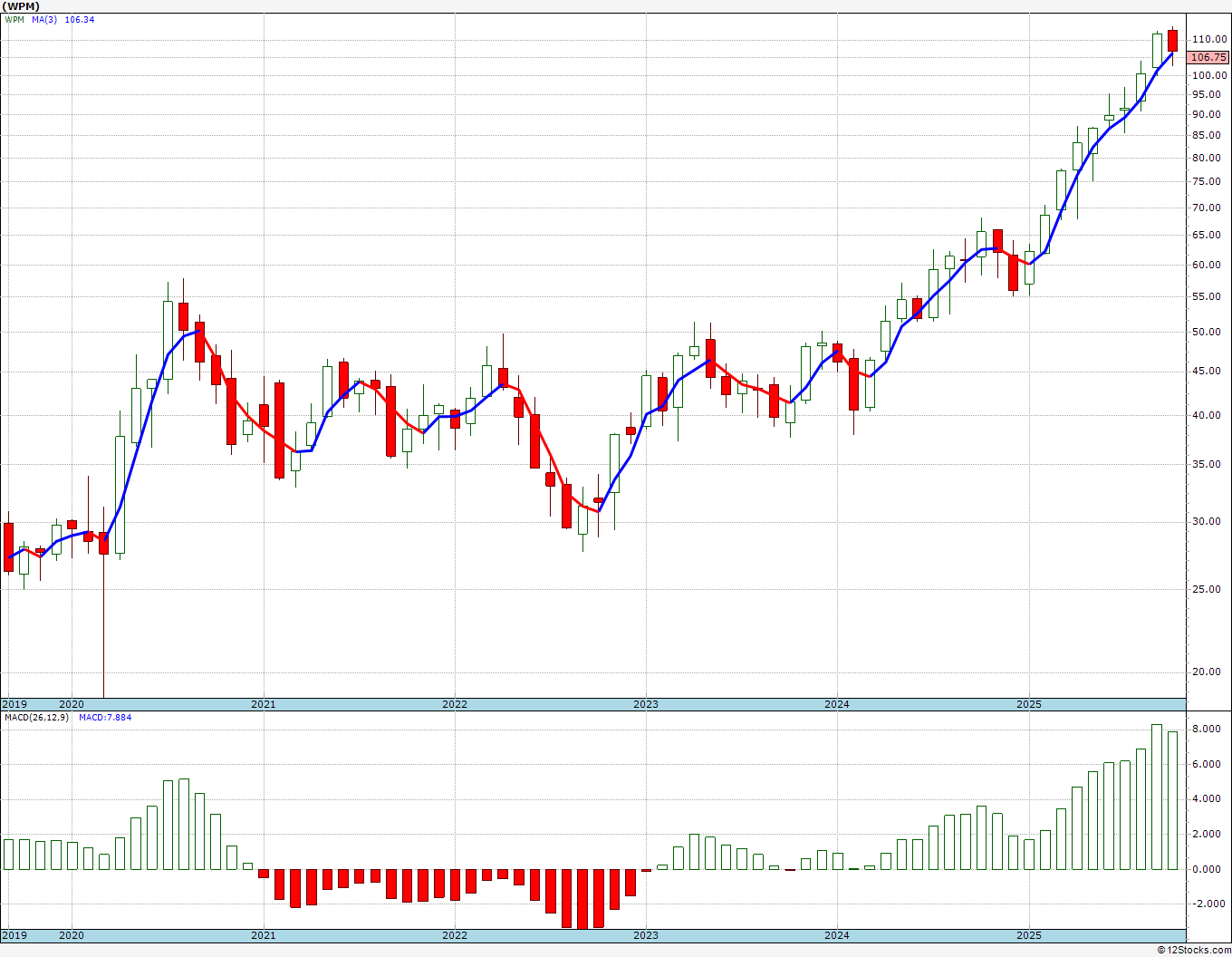Click 2019 on the price chart time axis
Screen dimensions: 1232x957
[14, 704]
